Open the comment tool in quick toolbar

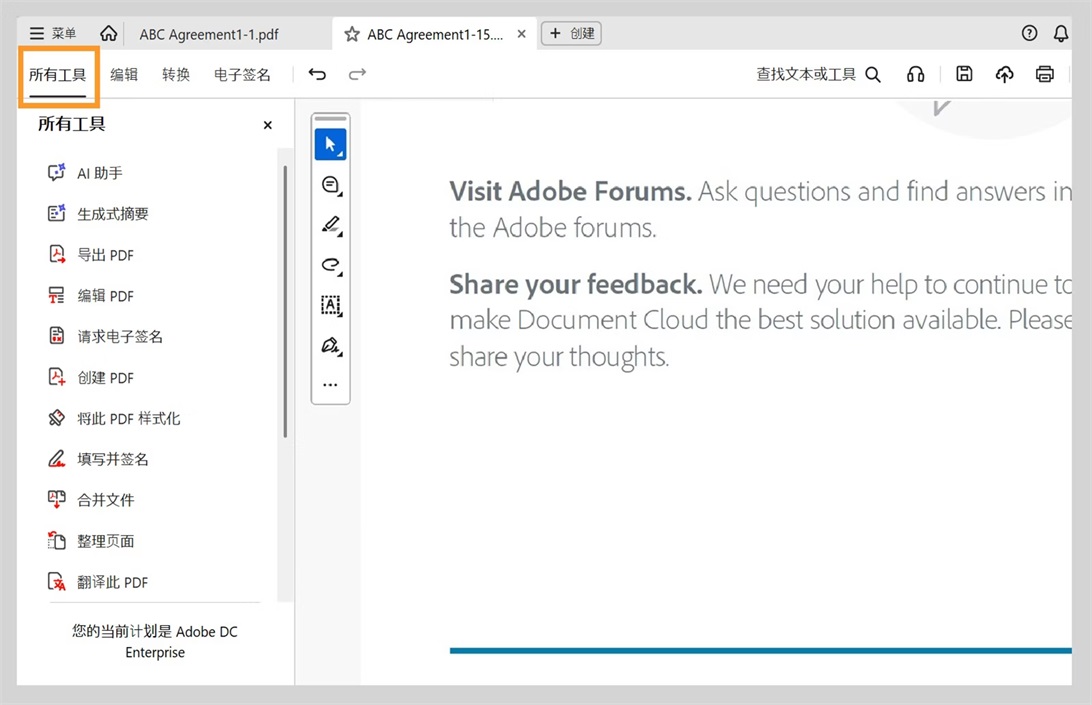[331, 185]
